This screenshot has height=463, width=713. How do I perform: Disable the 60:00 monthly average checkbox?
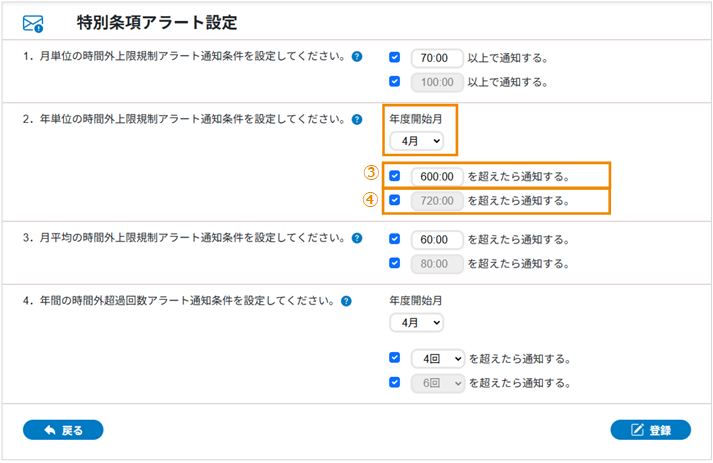395,240
